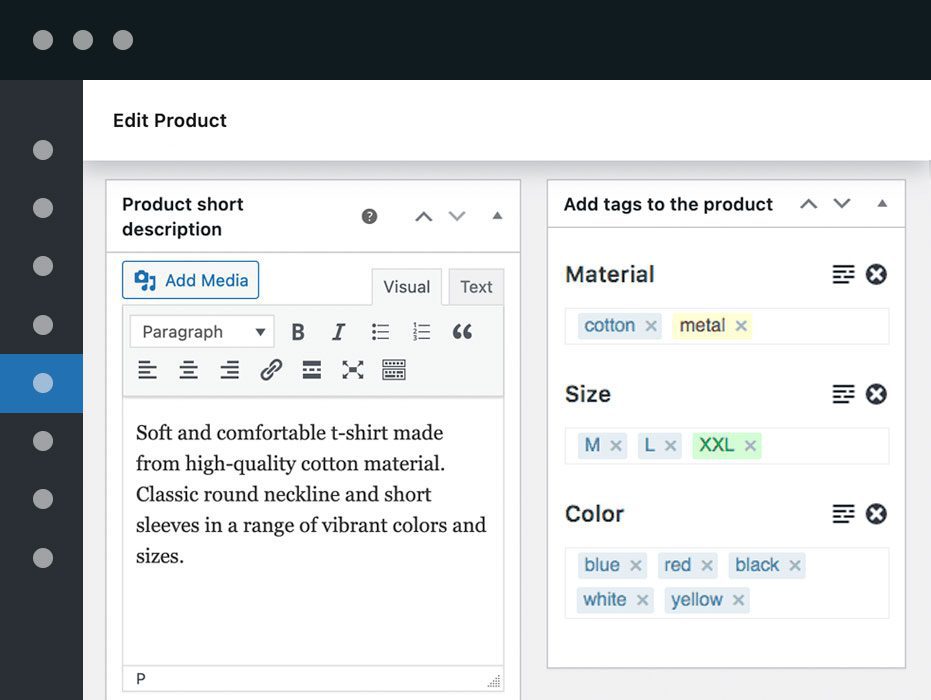The height and width of the screenshot is (700, 931).
Task: Click the Add Media button
Action: [191, 280]
